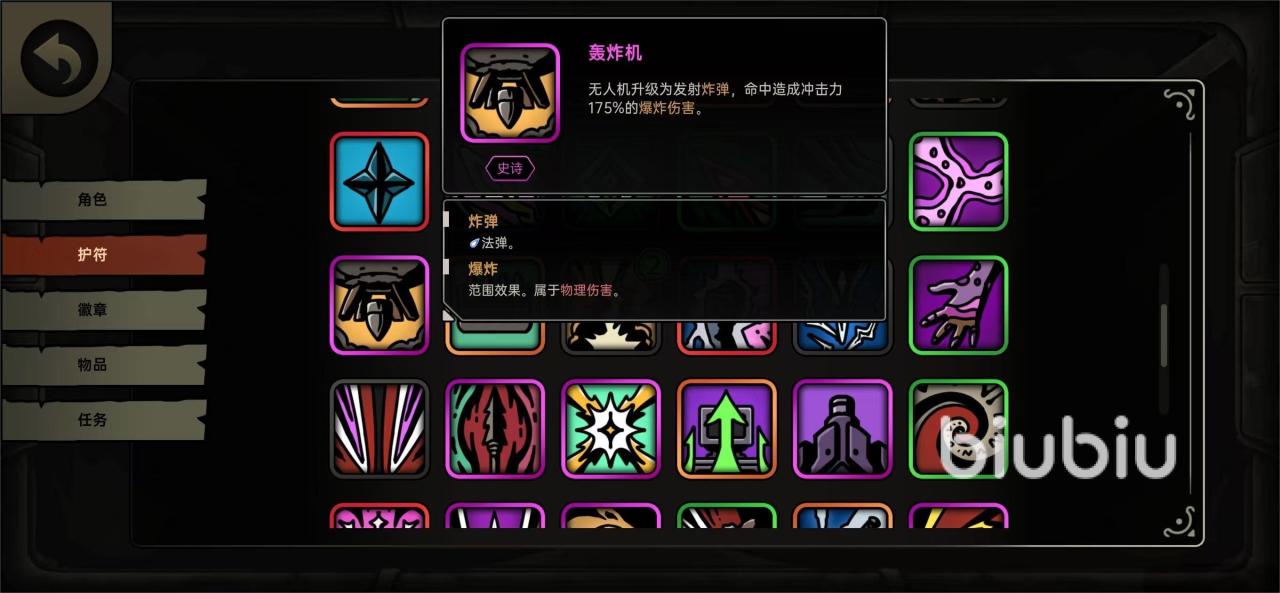
Task: Select the purple turret tower charm
Action: click(x=842, y=429)
